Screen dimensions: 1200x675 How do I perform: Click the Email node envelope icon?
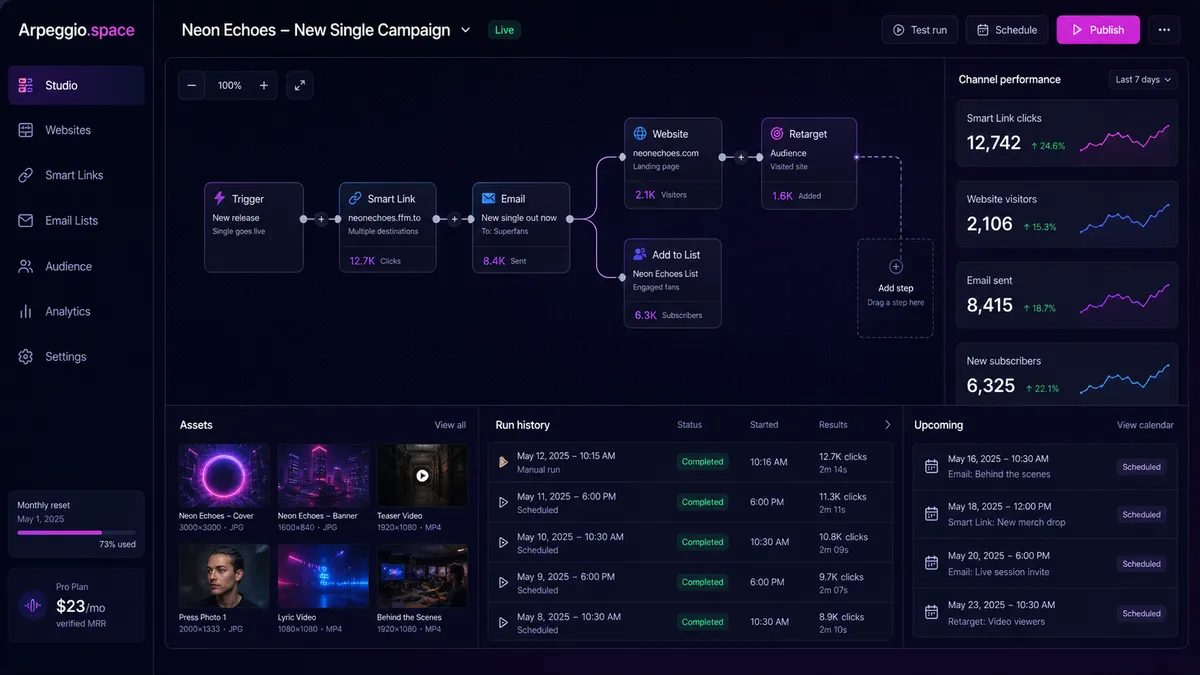(488, 198)
